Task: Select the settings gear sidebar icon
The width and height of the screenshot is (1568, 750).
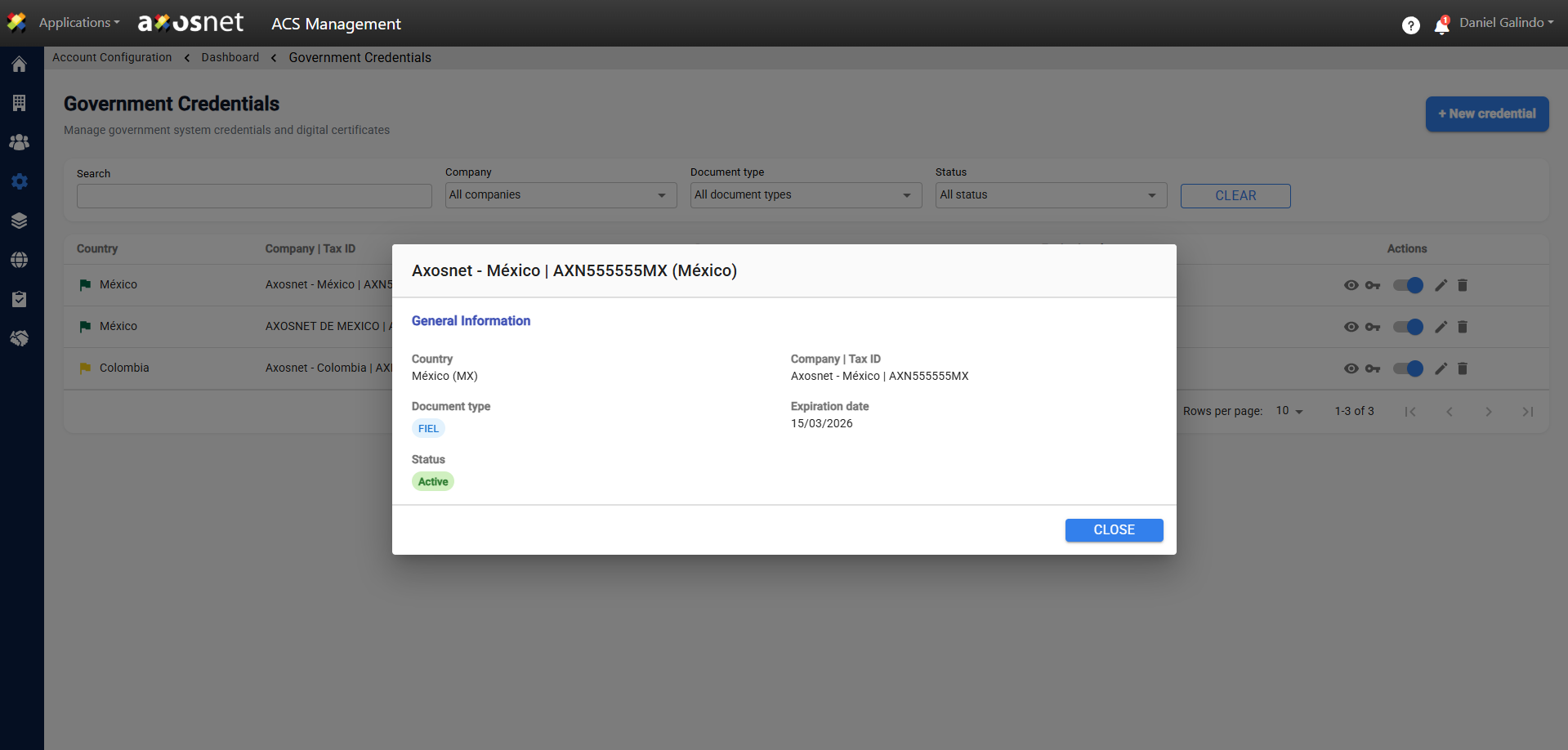Action: [x=20, y=181]
